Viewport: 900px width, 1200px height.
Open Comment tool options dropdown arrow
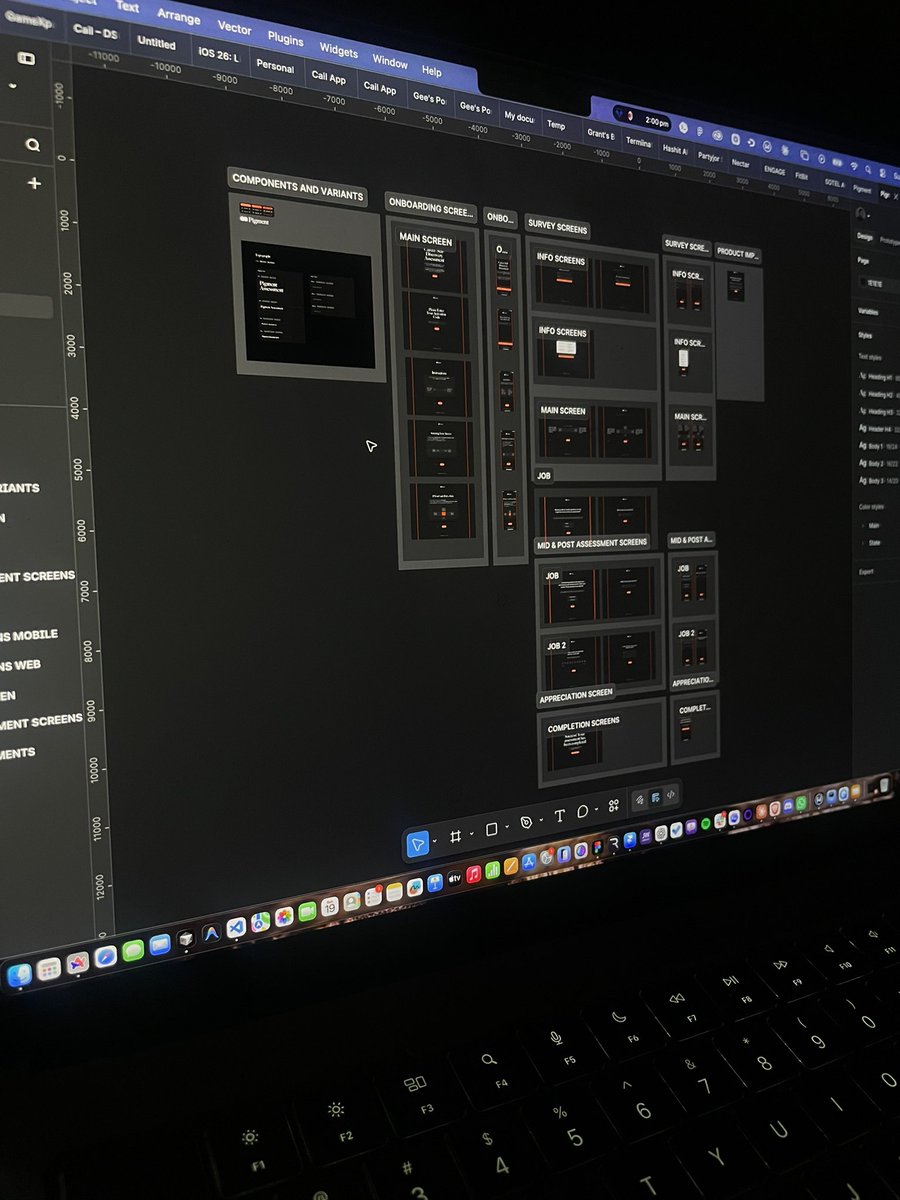596,810
